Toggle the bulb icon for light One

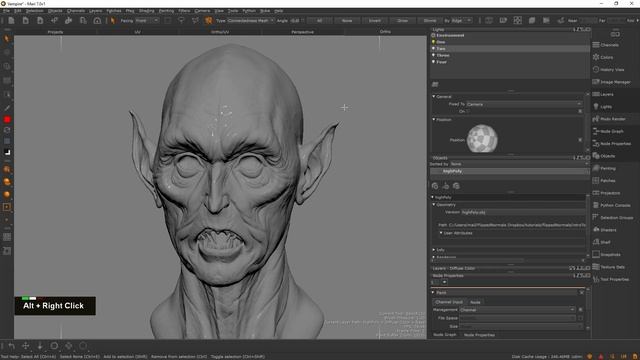tap(433, 42)
